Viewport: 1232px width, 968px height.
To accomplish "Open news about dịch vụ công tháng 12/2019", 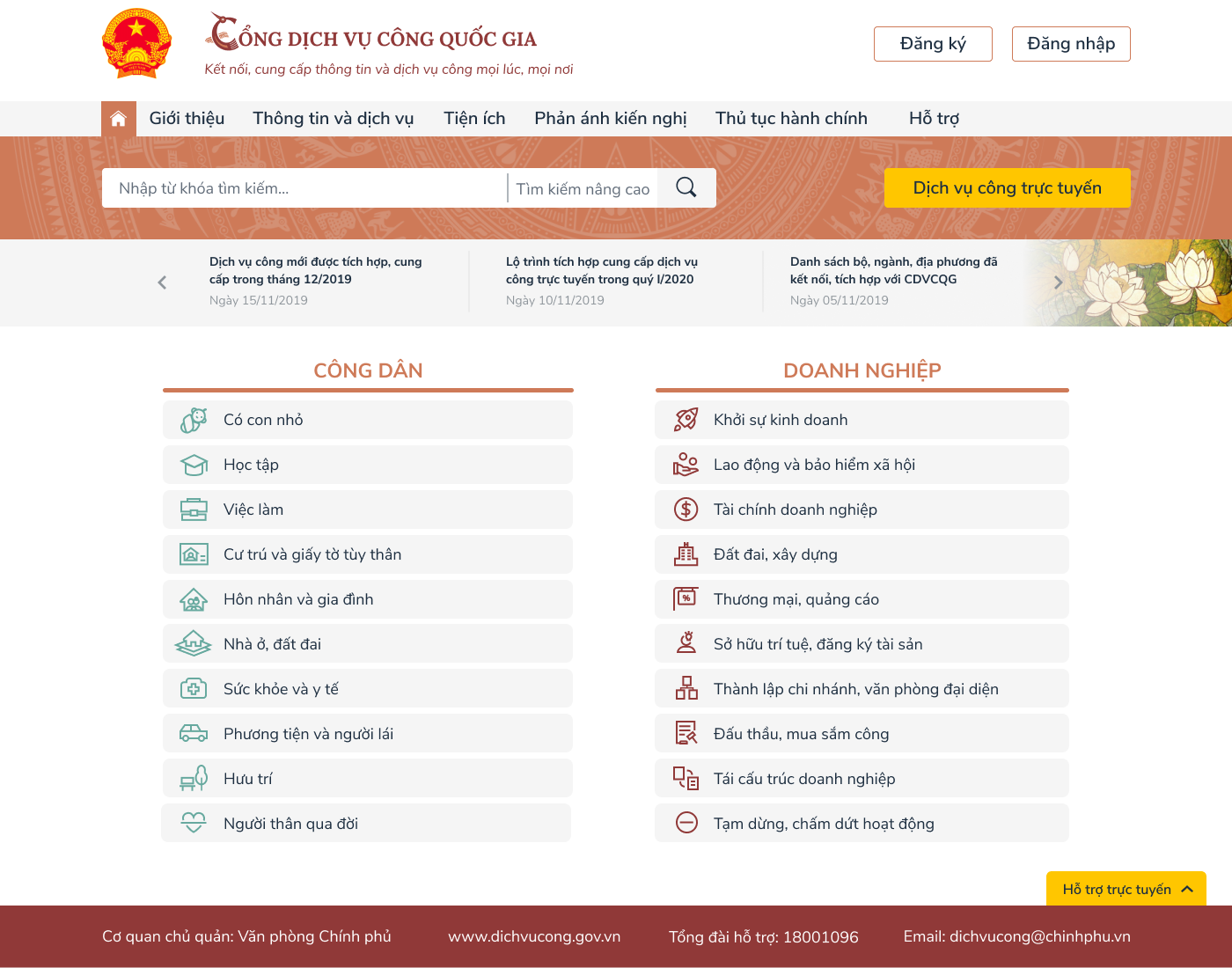I will [315, 270].
